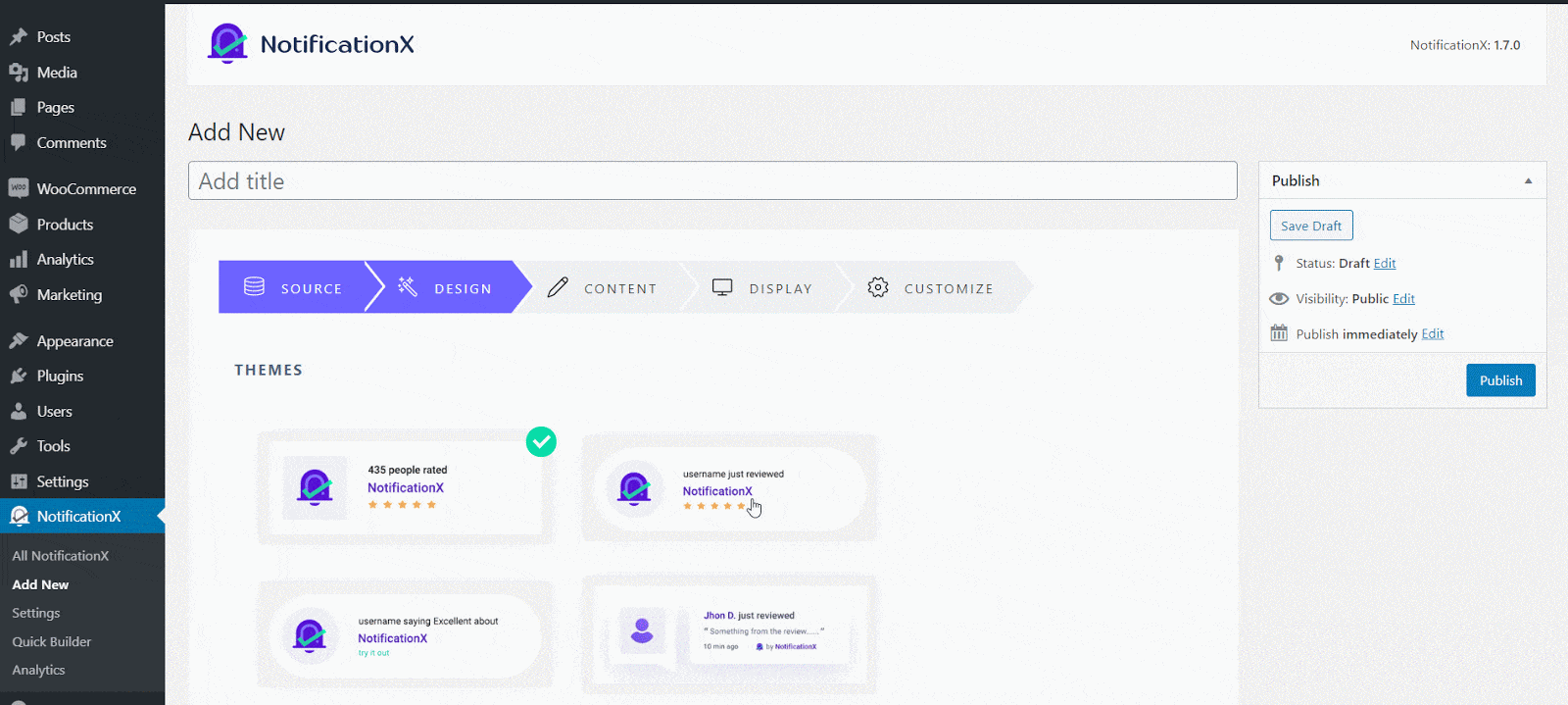Screen dimensions: 1568x705
Task: Edit the Public visibility link
Action: [x=1403, y=299]
